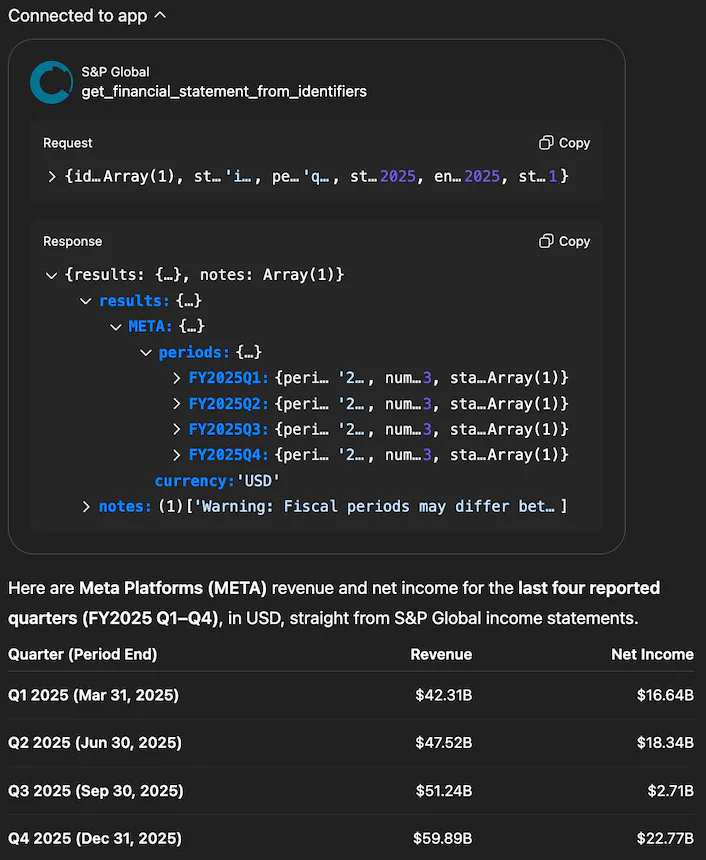Copy the Response JSON

(x=564, y=241)
